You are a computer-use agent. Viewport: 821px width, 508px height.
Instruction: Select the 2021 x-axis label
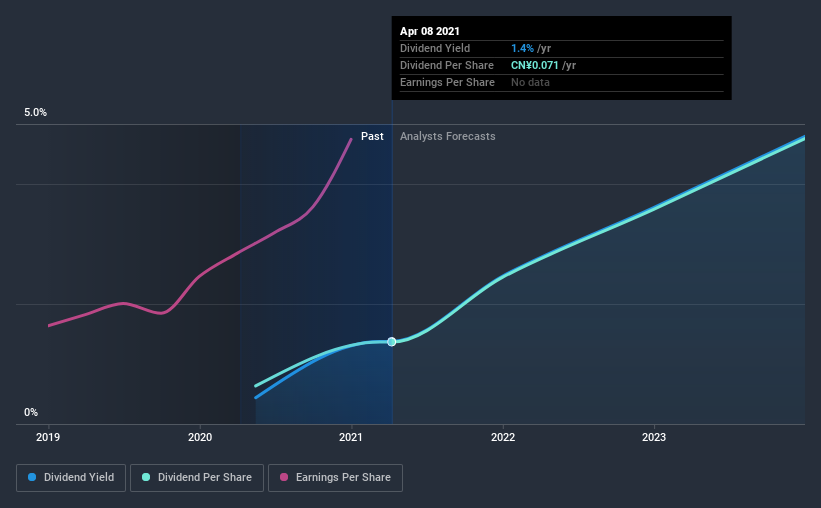(351, 437)
